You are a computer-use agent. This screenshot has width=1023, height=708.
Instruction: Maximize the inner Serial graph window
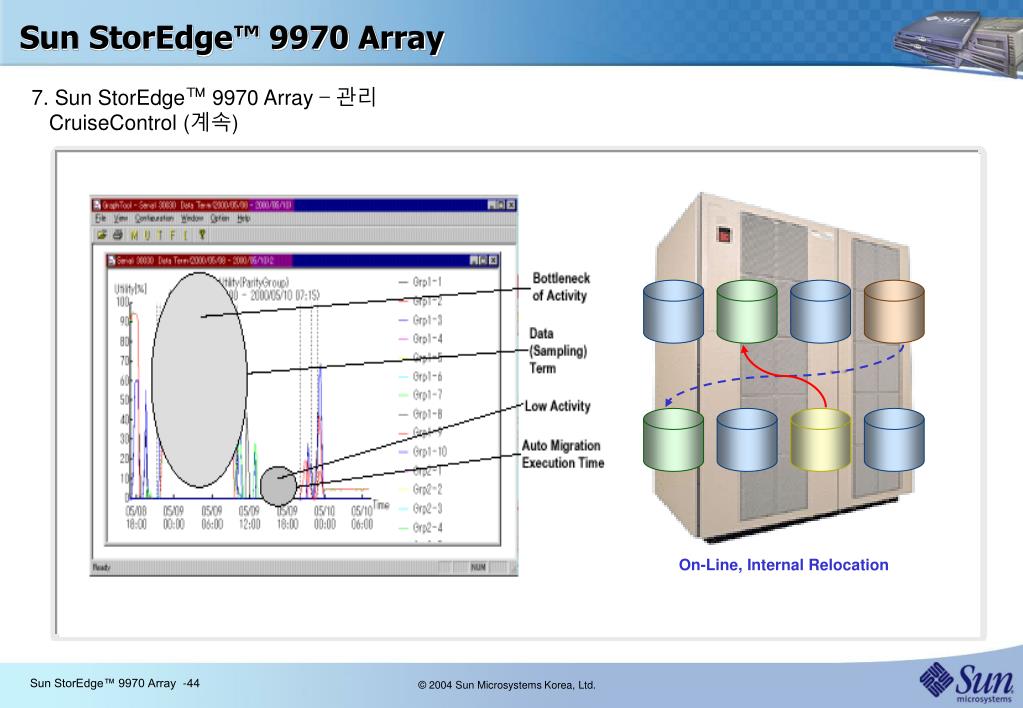(484, 260)
